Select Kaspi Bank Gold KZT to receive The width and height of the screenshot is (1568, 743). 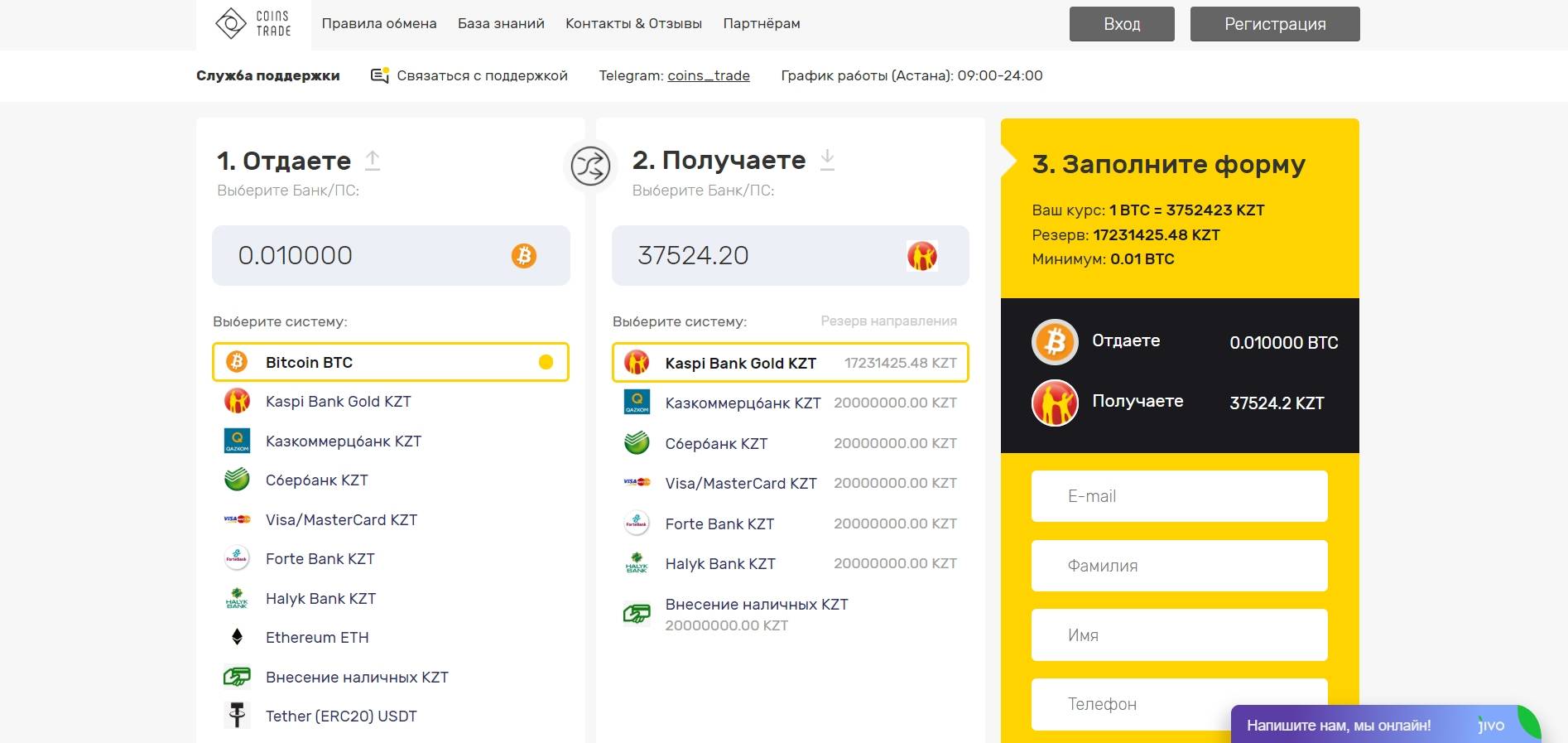(x=791, y=363)
